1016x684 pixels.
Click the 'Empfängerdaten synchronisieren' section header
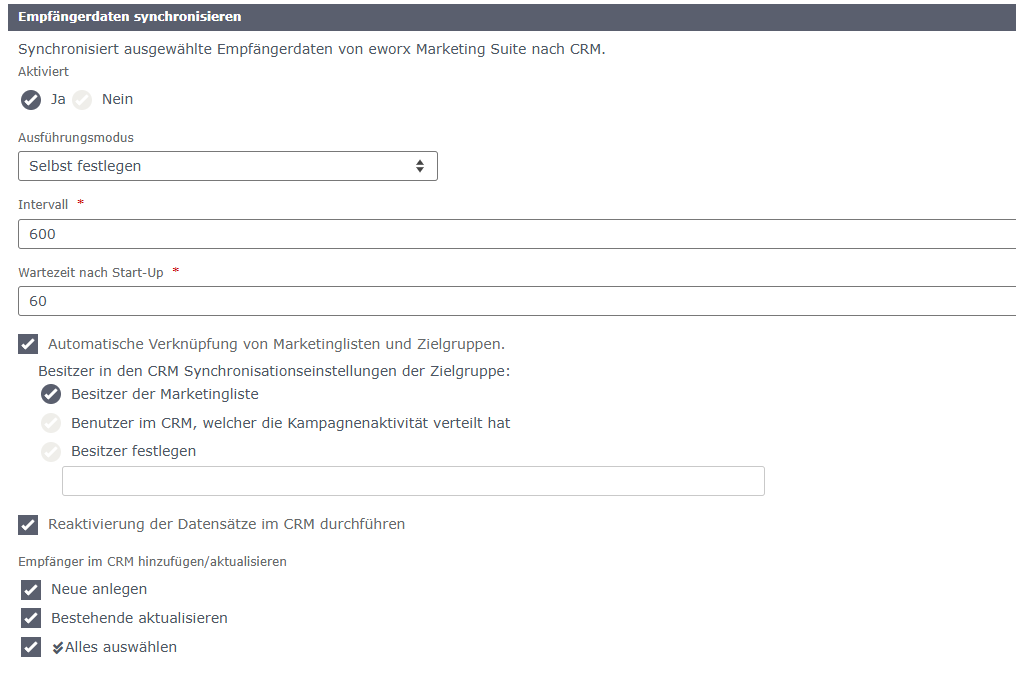512,17
